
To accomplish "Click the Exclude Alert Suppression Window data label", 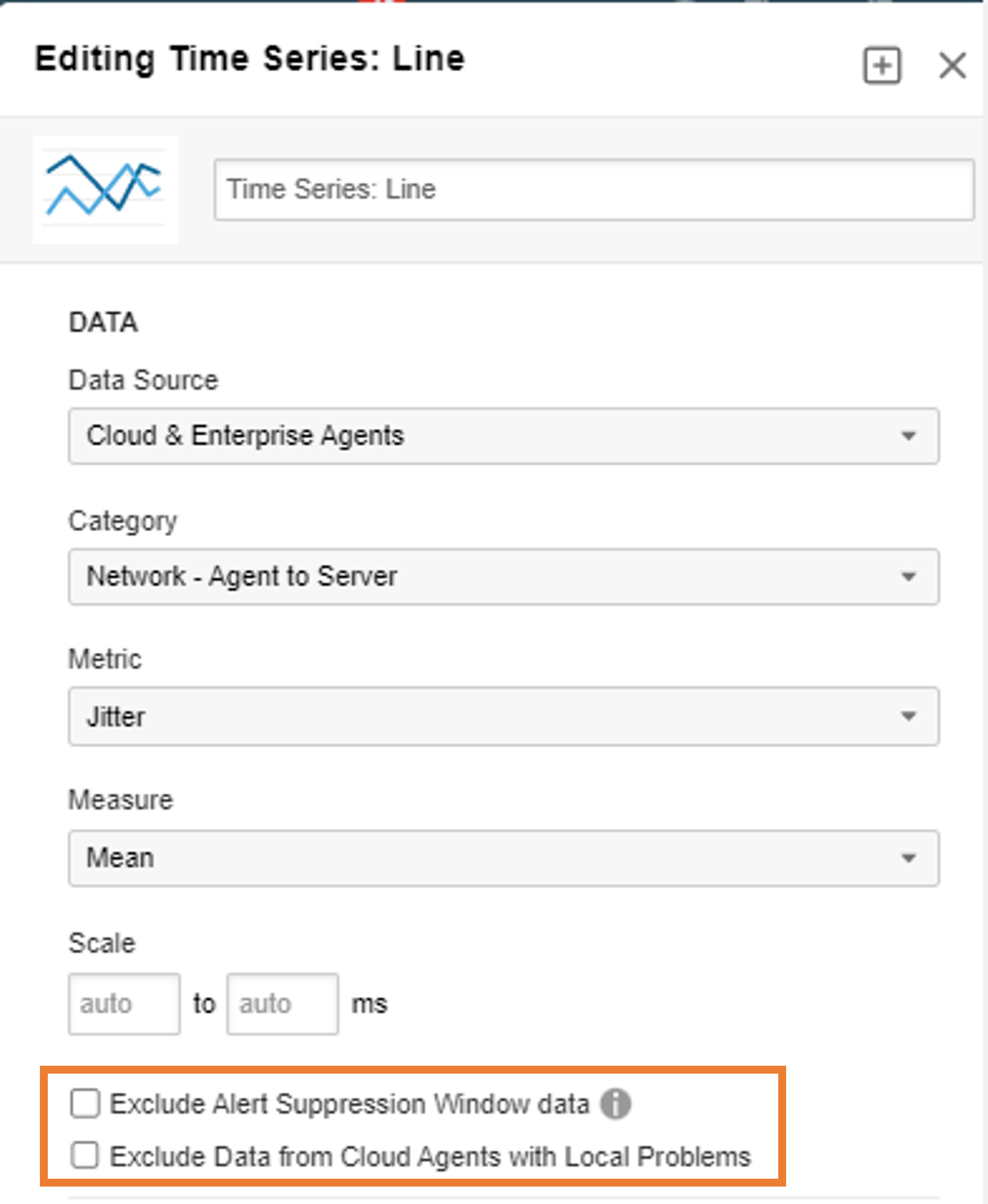I will click(x=349, y=1105).
